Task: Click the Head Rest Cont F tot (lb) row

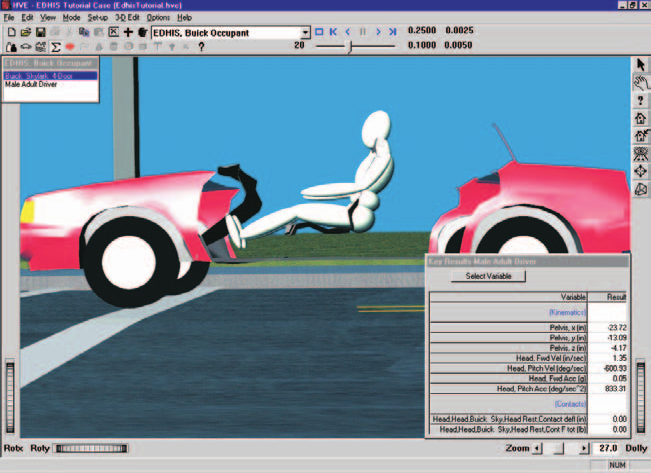Action: pyautogui.click(x=529, y=429)
